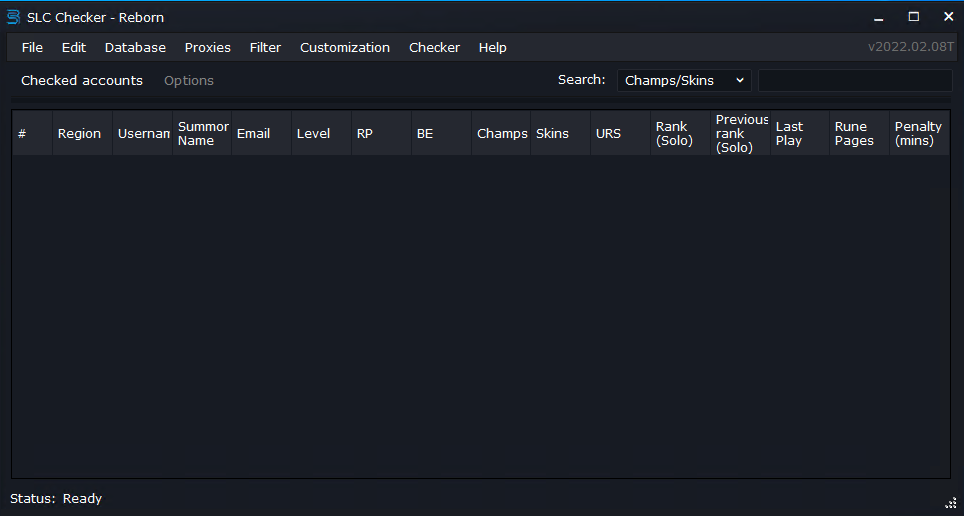
Task: Switch to the Checked accounts tab
Action: pos(82,80)
